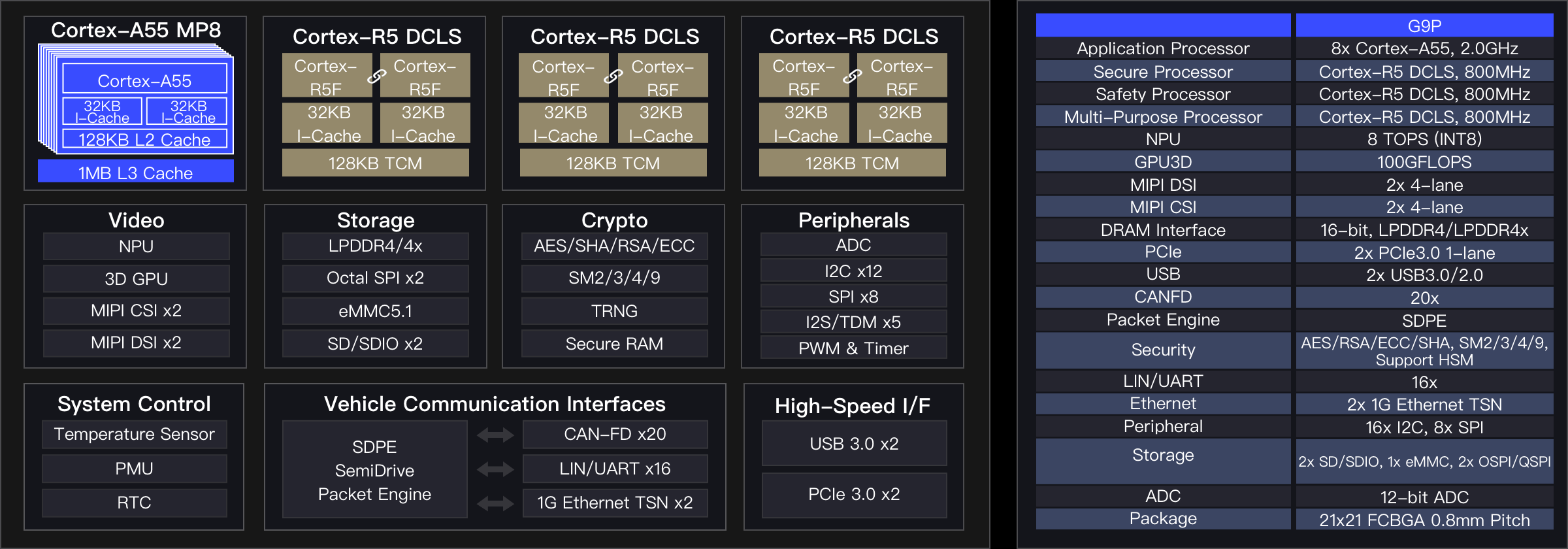
Task: Click the SD/SDIO x2 block
Action: 375,344
